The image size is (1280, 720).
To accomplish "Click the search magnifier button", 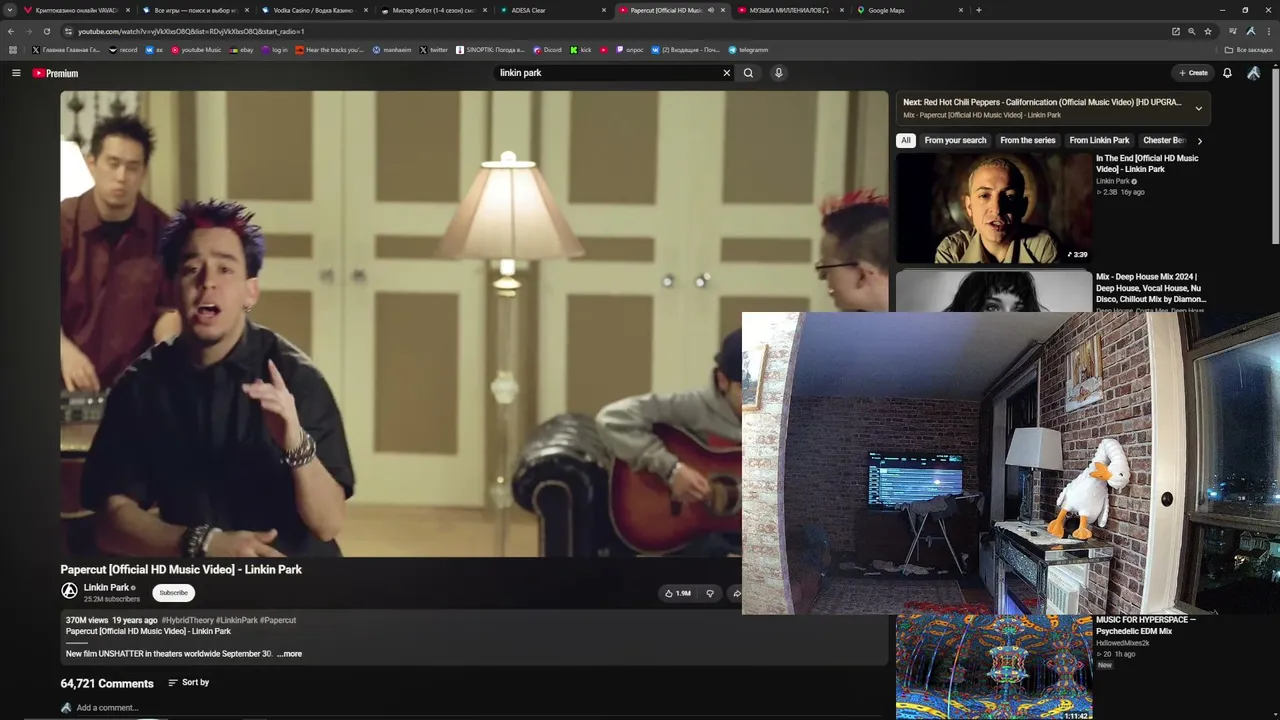I will click(748, 73).
